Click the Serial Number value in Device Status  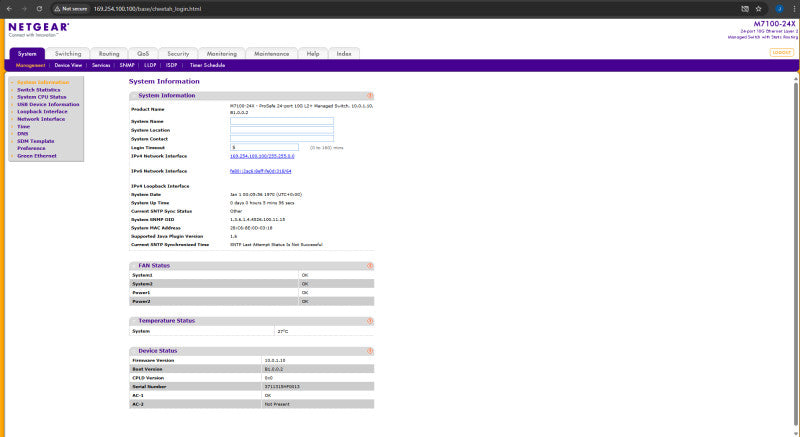coord(282,387)
